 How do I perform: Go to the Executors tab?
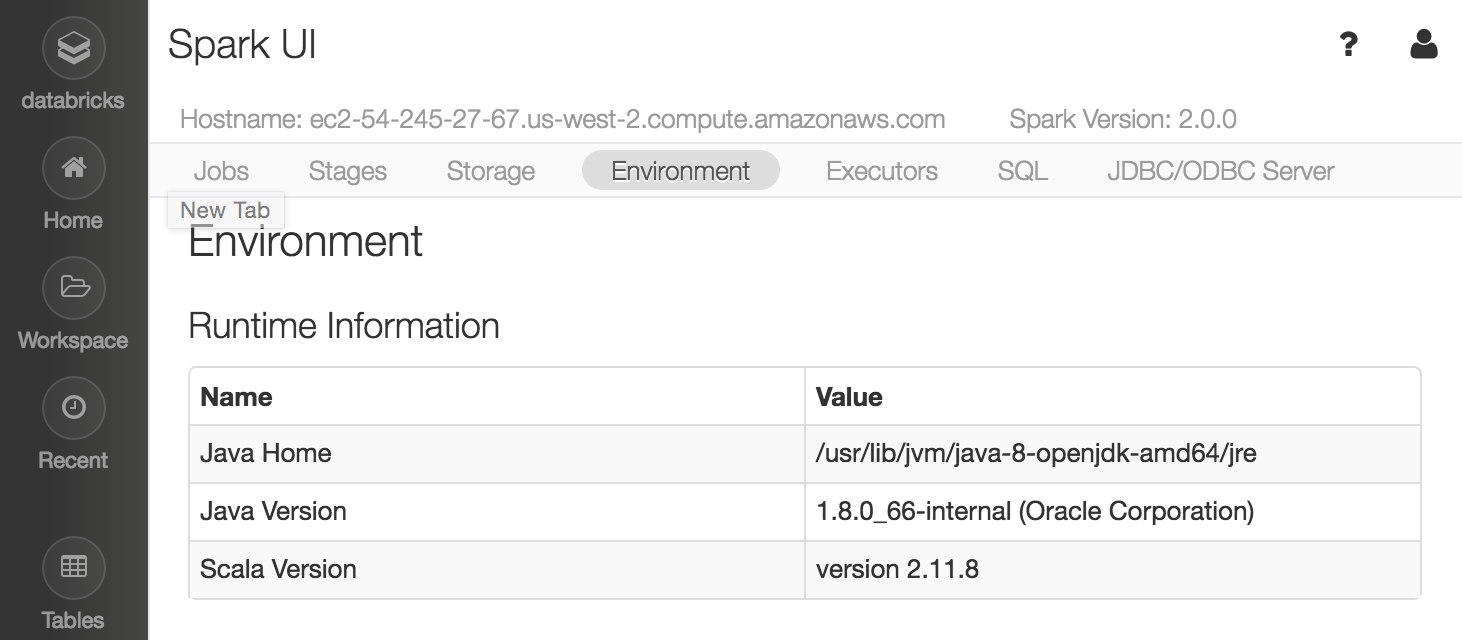881,171
